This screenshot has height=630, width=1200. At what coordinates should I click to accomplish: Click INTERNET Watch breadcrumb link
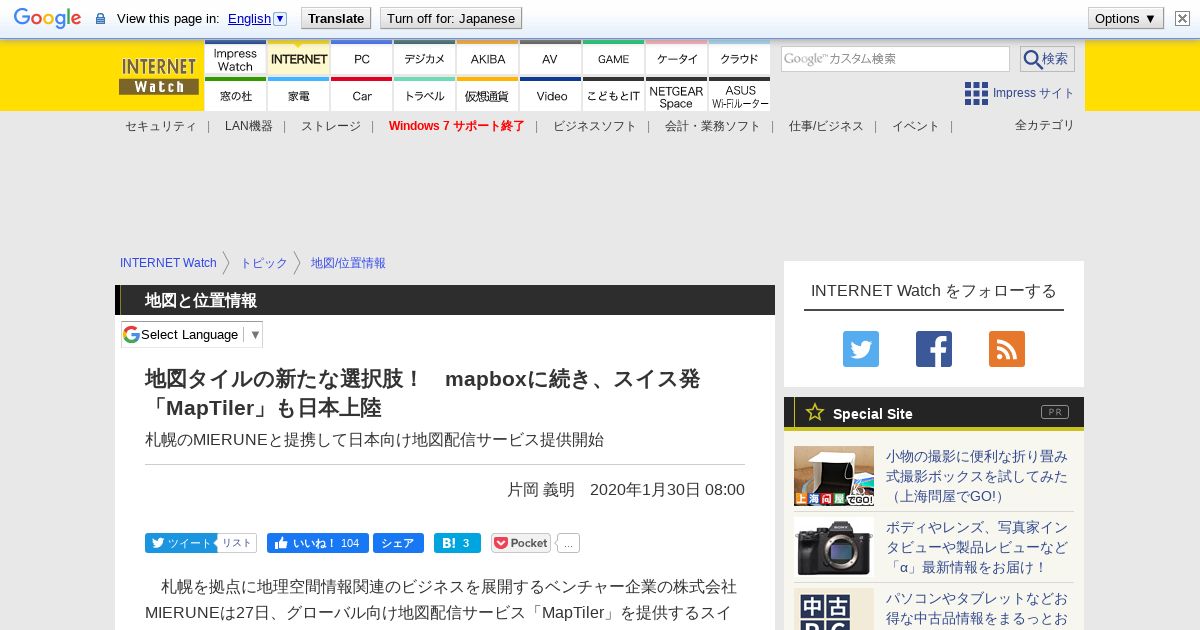coord(168,263)
